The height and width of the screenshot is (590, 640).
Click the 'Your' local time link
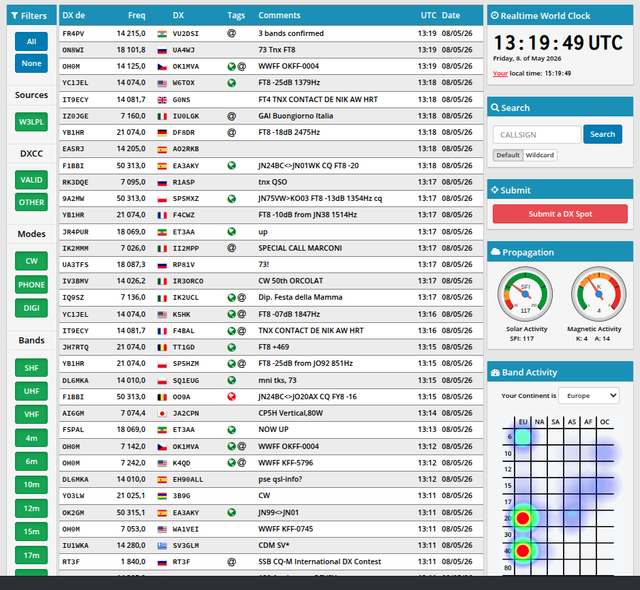[500, 73]
